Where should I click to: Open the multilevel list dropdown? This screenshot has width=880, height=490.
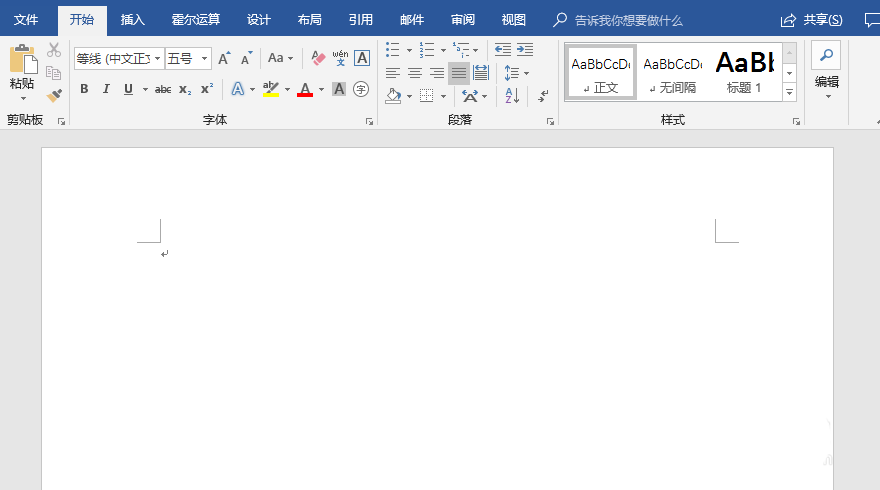475,50
